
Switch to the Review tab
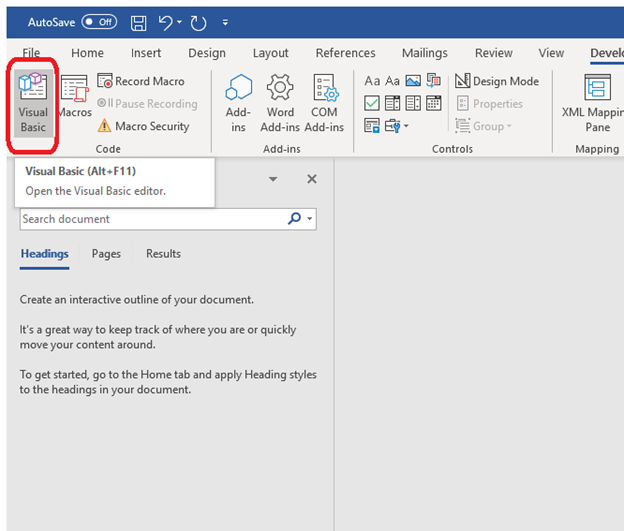494,53
